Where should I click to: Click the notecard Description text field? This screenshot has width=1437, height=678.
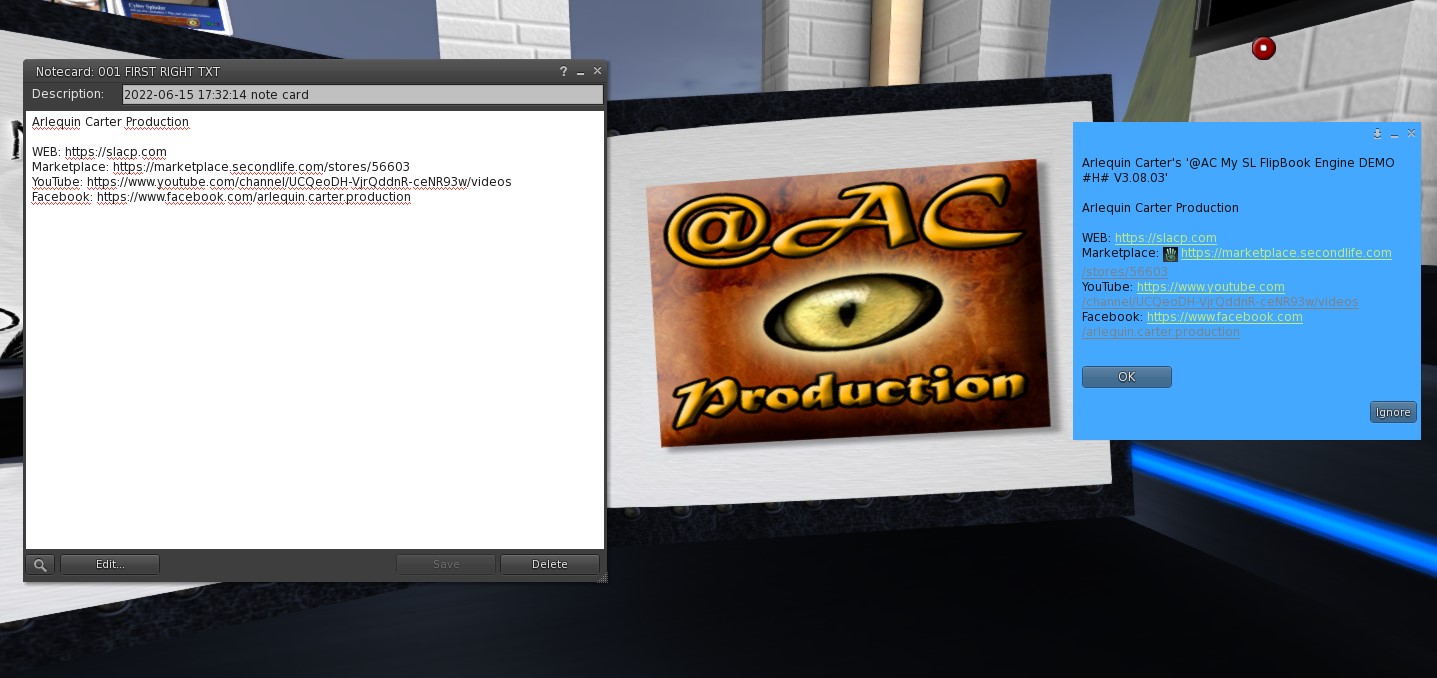click(363, 95)
